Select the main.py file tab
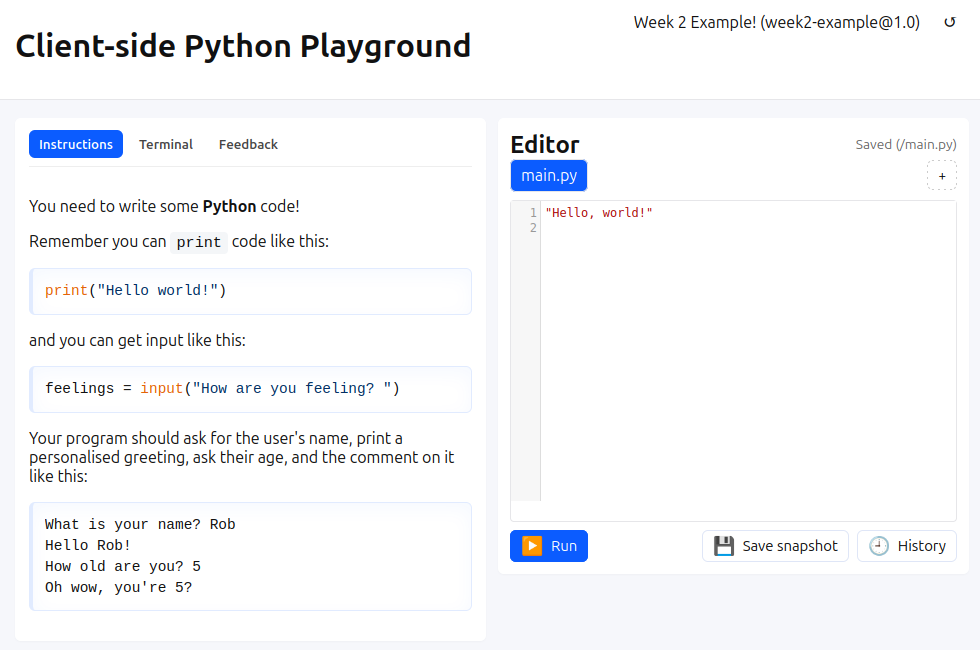Image resolution: width=980 pixels, height=650 pixels. (x=549, y=176)
